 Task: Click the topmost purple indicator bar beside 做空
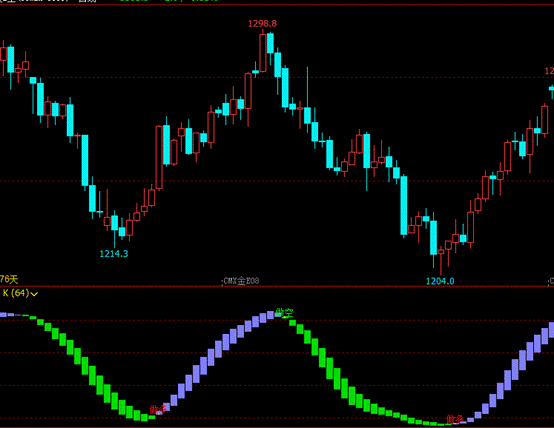[270, 315]
